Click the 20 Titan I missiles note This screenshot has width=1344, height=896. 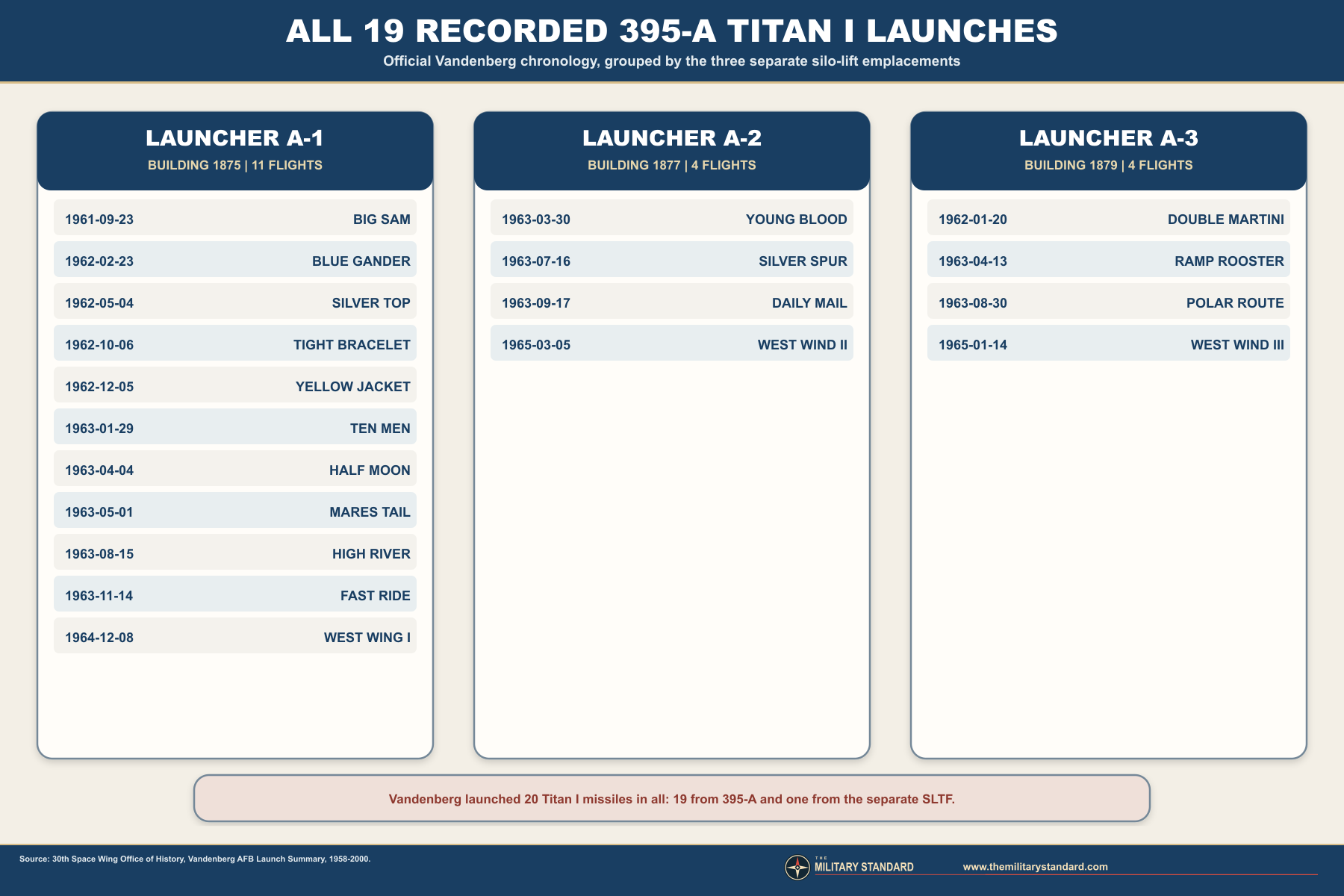coord(672,798)
